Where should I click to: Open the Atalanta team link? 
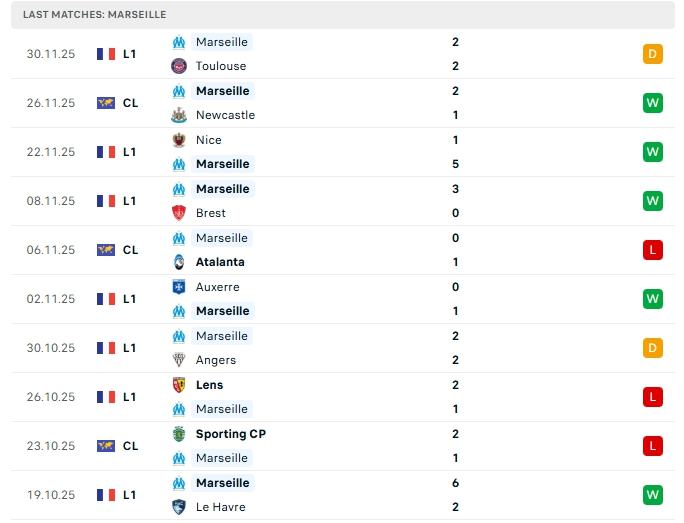[220, 262]
